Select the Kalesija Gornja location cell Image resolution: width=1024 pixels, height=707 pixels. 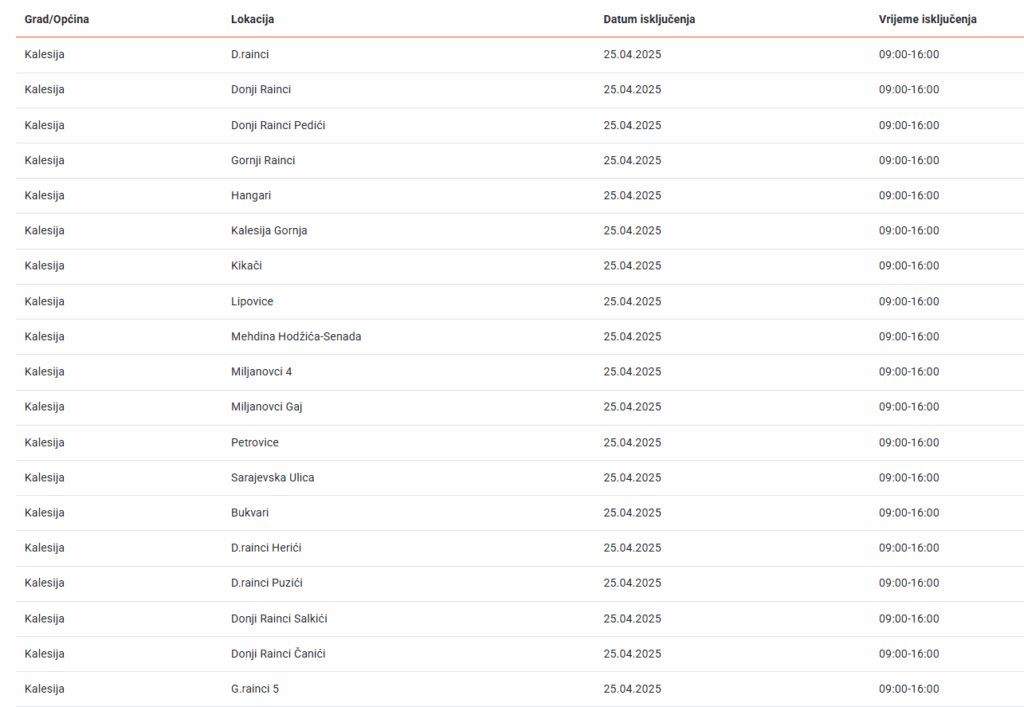[269, 230]
